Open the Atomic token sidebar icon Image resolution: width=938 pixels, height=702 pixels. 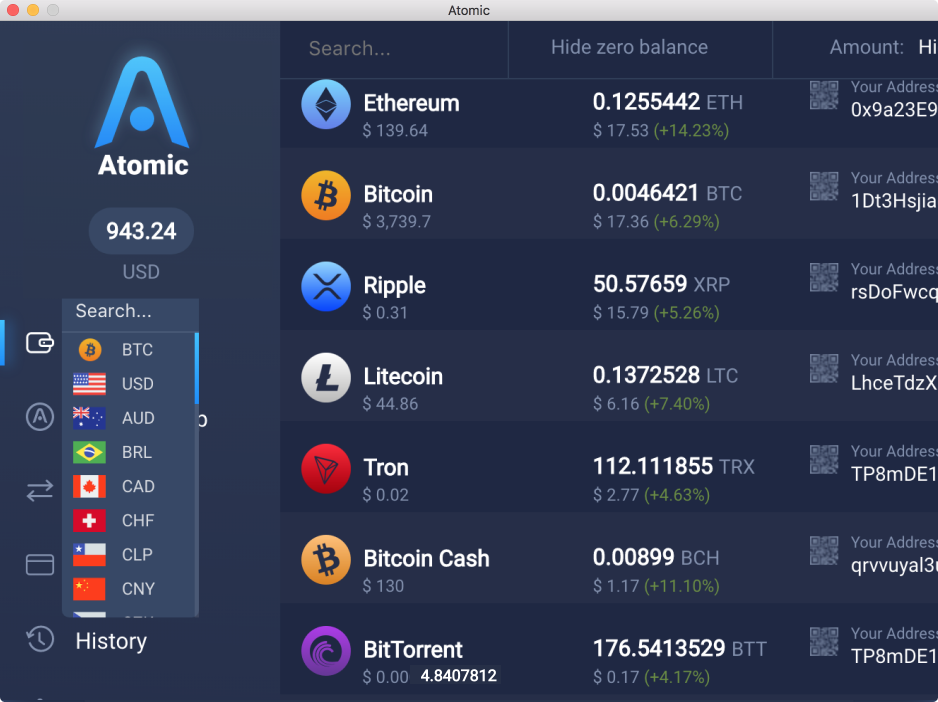[x=40, y=417]
